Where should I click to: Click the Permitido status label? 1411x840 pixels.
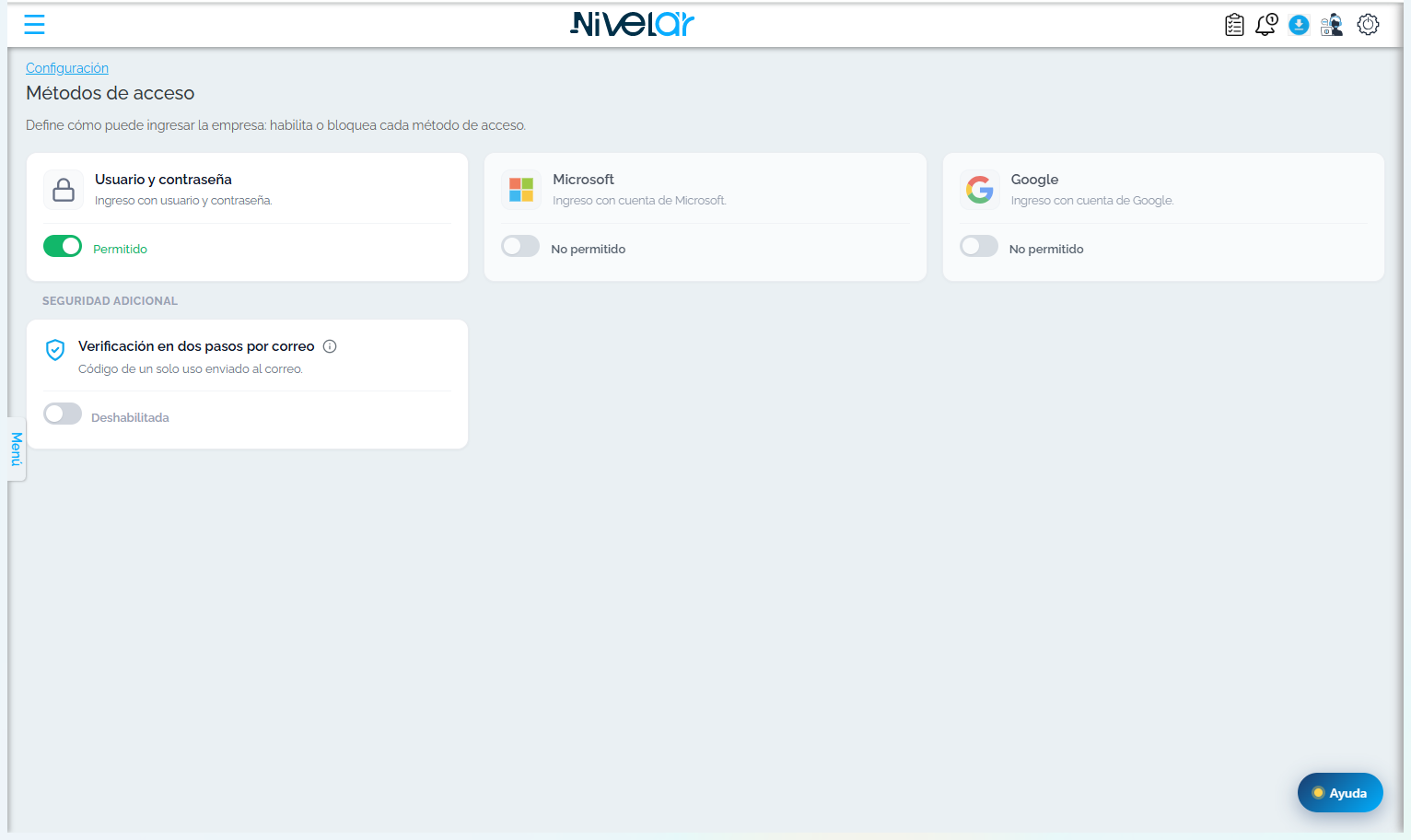pos(120,249)
